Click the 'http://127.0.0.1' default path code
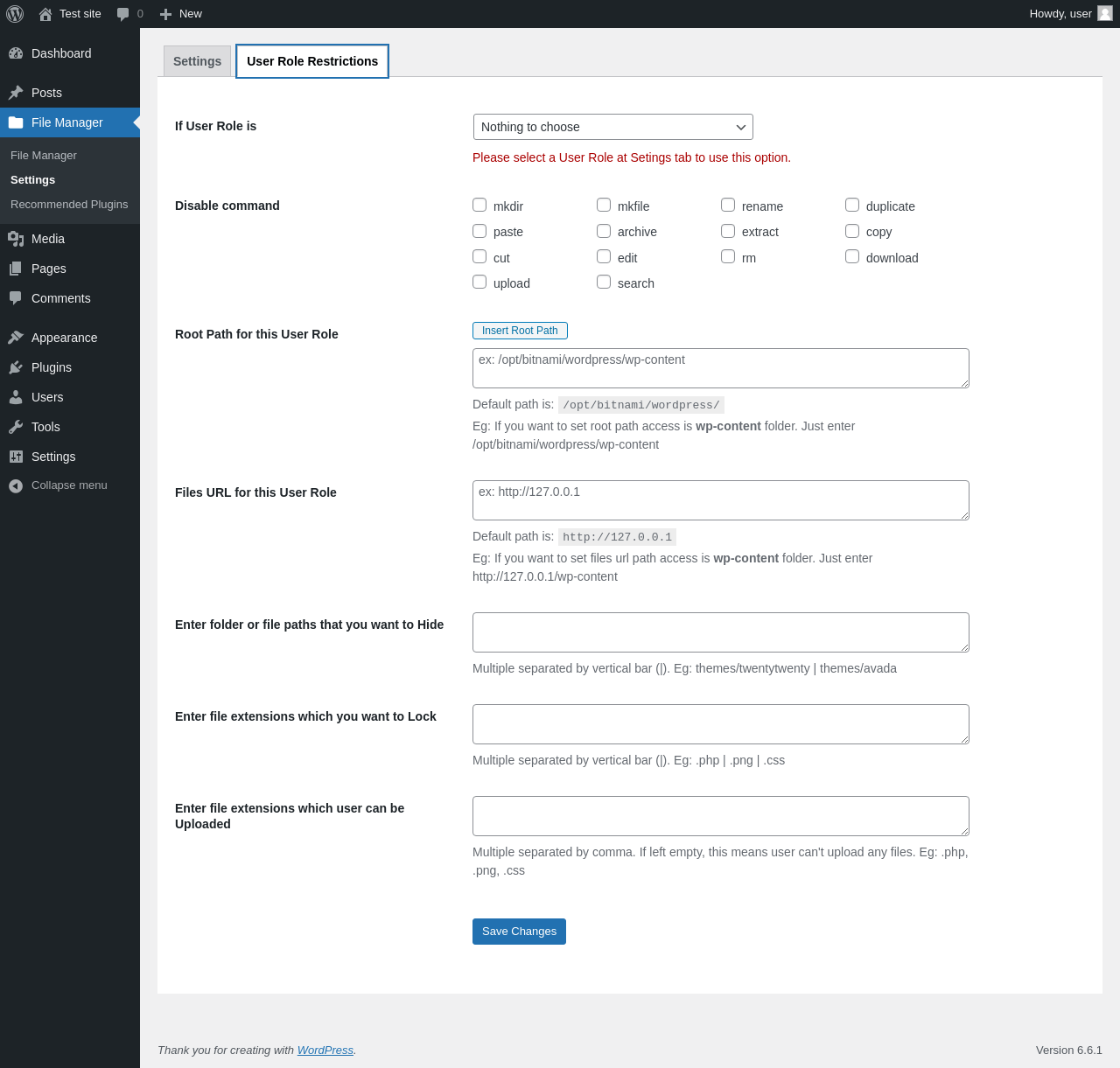This screenshot has height=1068, width=1120. point(617,537)
